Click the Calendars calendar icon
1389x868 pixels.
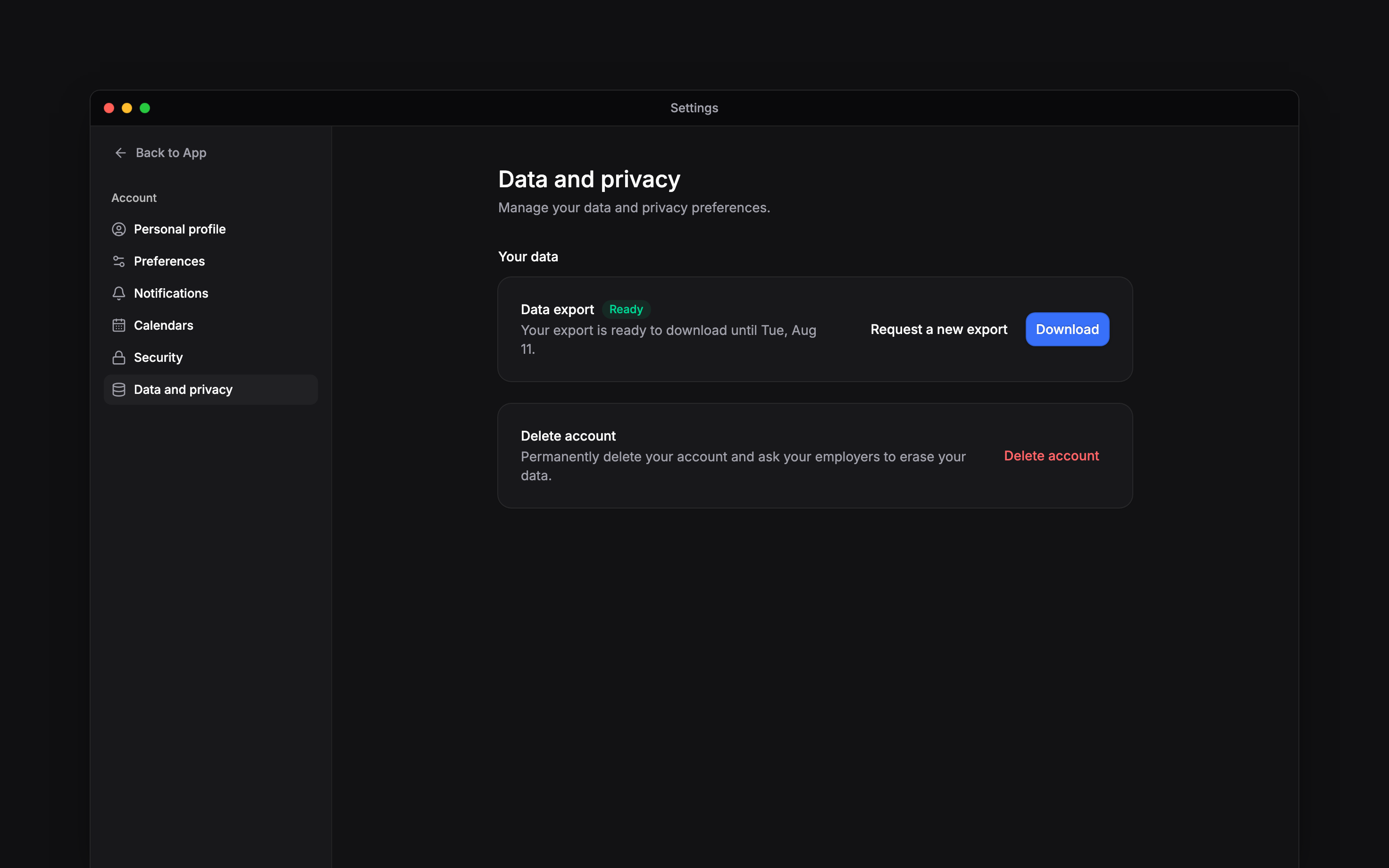(119, 325)
